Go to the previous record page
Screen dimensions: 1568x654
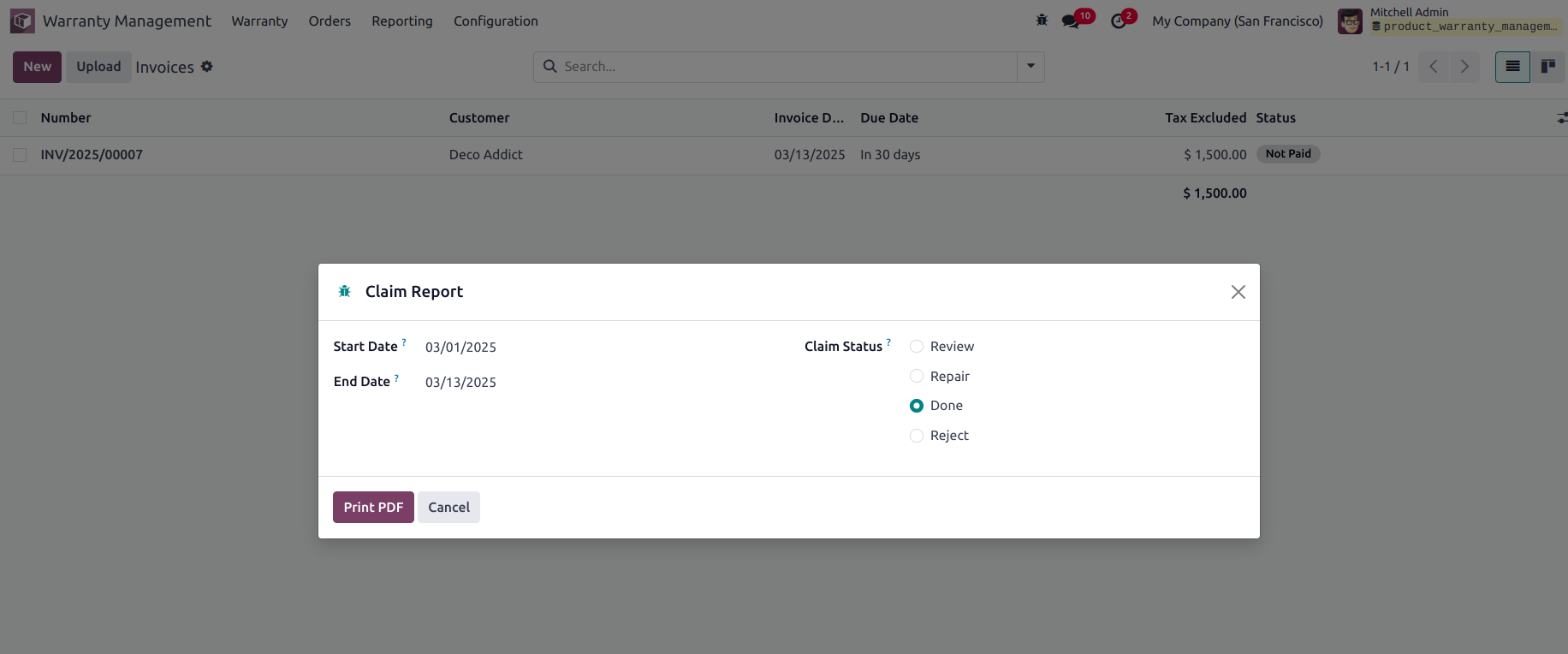click(x=1433, y=67)
